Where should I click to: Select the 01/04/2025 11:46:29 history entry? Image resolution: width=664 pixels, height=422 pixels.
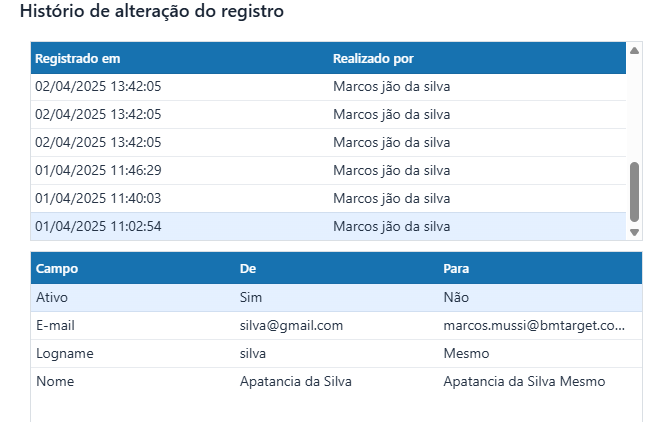click(98, 170)
